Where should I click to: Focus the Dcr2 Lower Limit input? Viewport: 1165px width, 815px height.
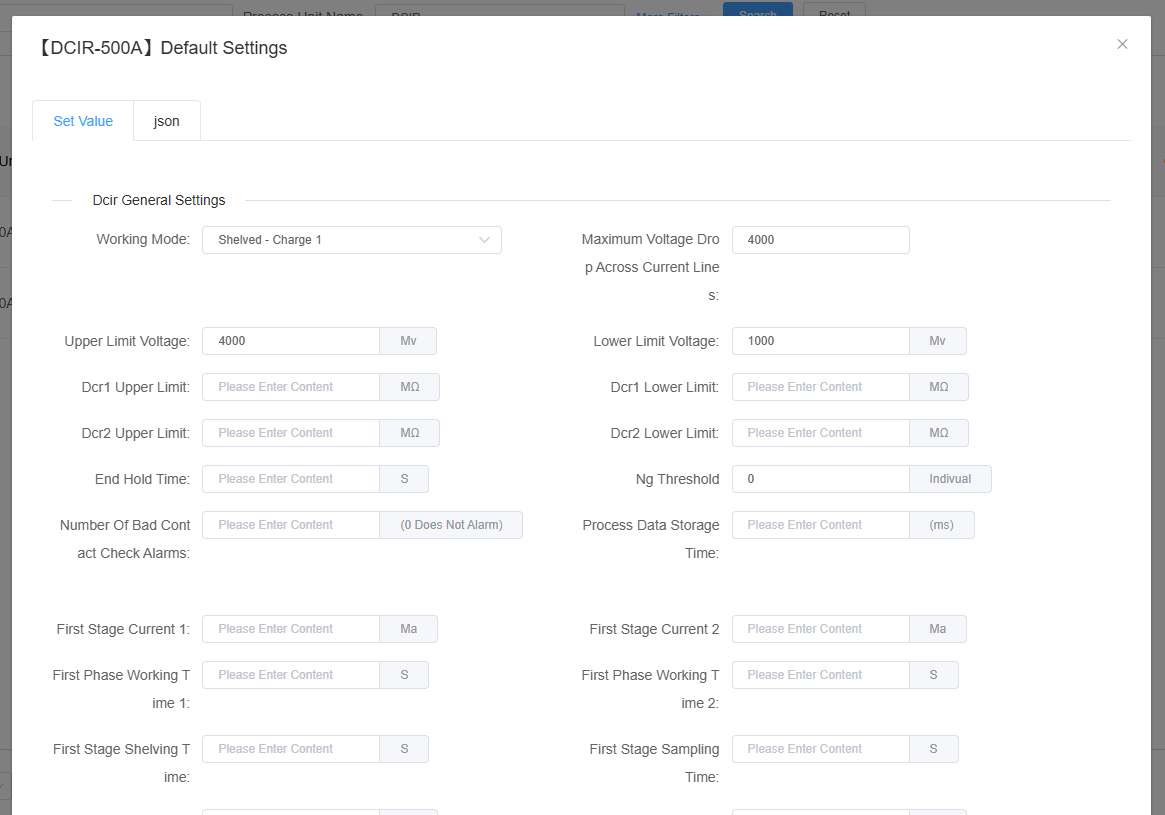click(820, 433)
